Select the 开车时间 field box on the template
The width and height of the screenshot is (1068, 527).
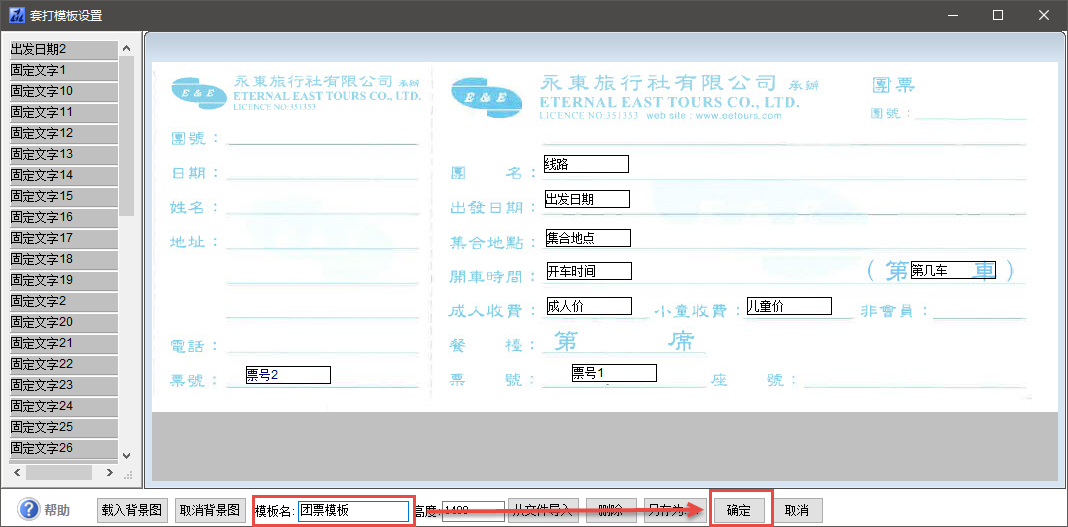[589, 271]
